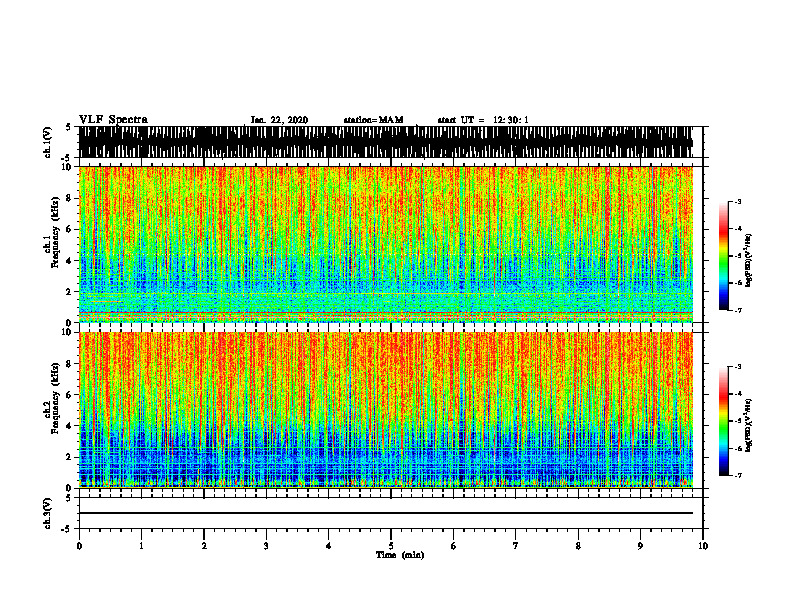Click the ch.2 spectrogram color bar

coord(724,421)
